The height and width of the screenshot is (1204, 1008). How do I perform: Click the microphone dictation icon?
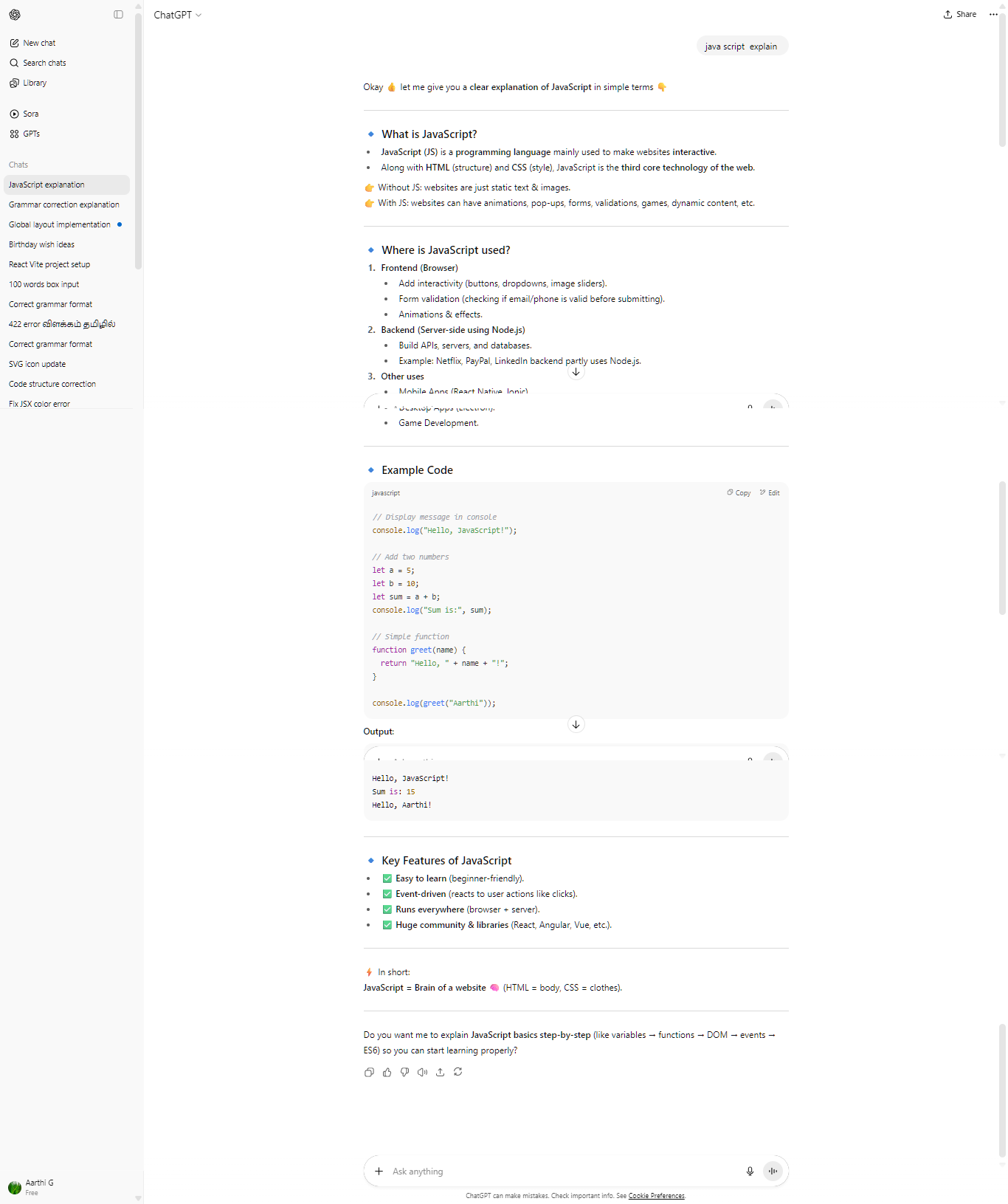750,1171
